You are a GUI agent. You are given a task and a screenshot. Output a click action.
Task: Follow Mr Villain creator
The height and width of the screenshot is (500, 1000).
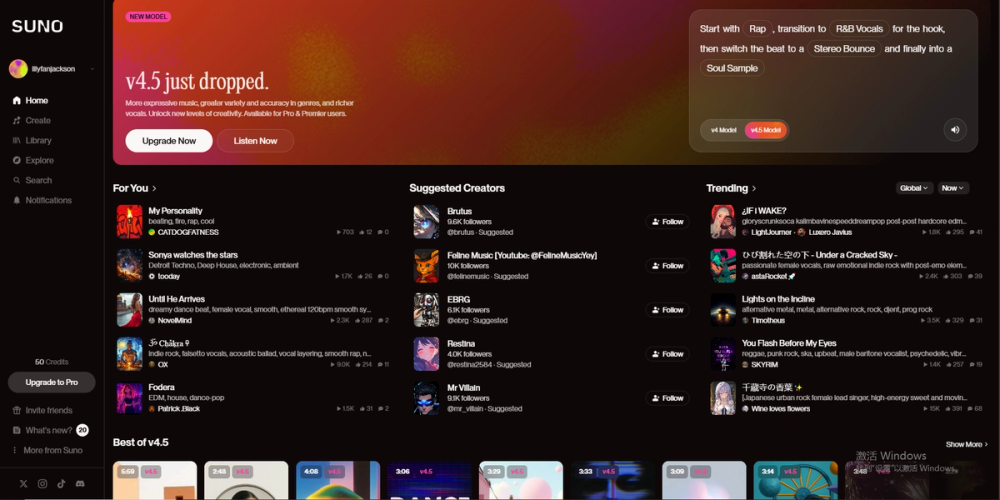pyautogui.click(x=667, y=398)
